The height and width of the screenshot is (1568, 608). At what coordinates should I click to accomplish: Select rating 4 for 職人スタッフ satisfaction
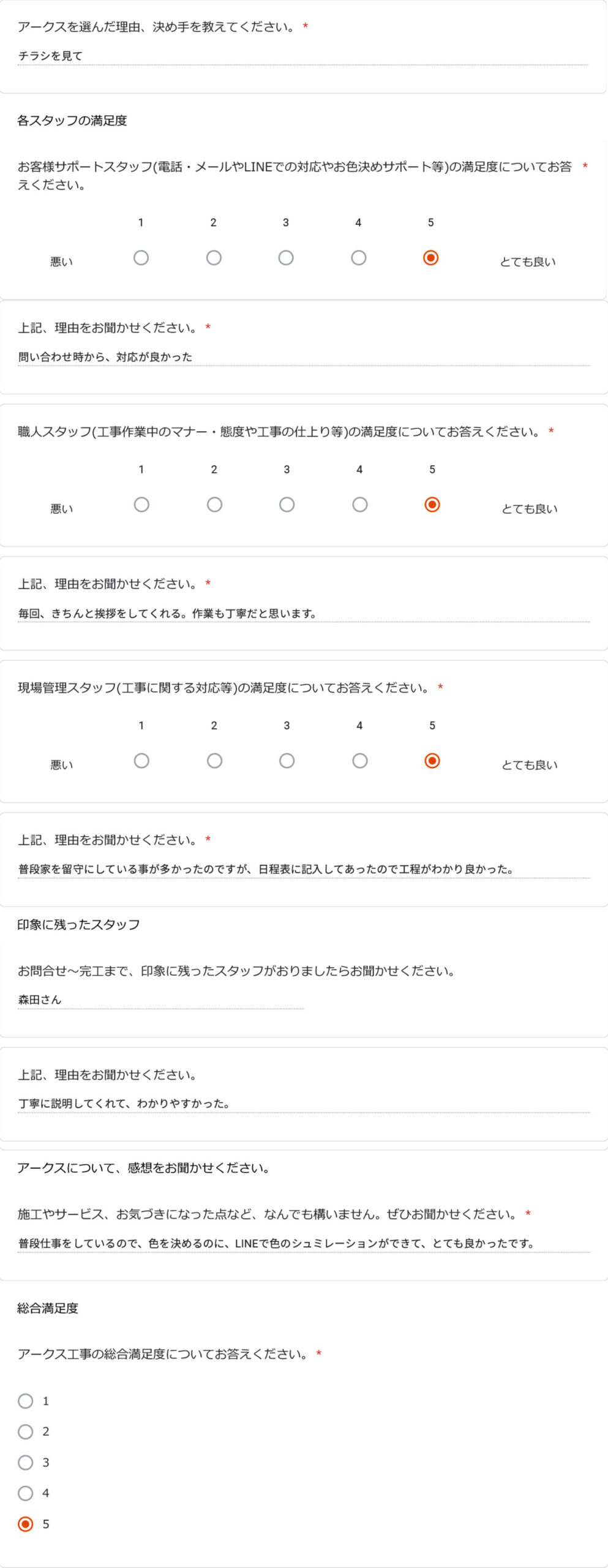[360, 505]
